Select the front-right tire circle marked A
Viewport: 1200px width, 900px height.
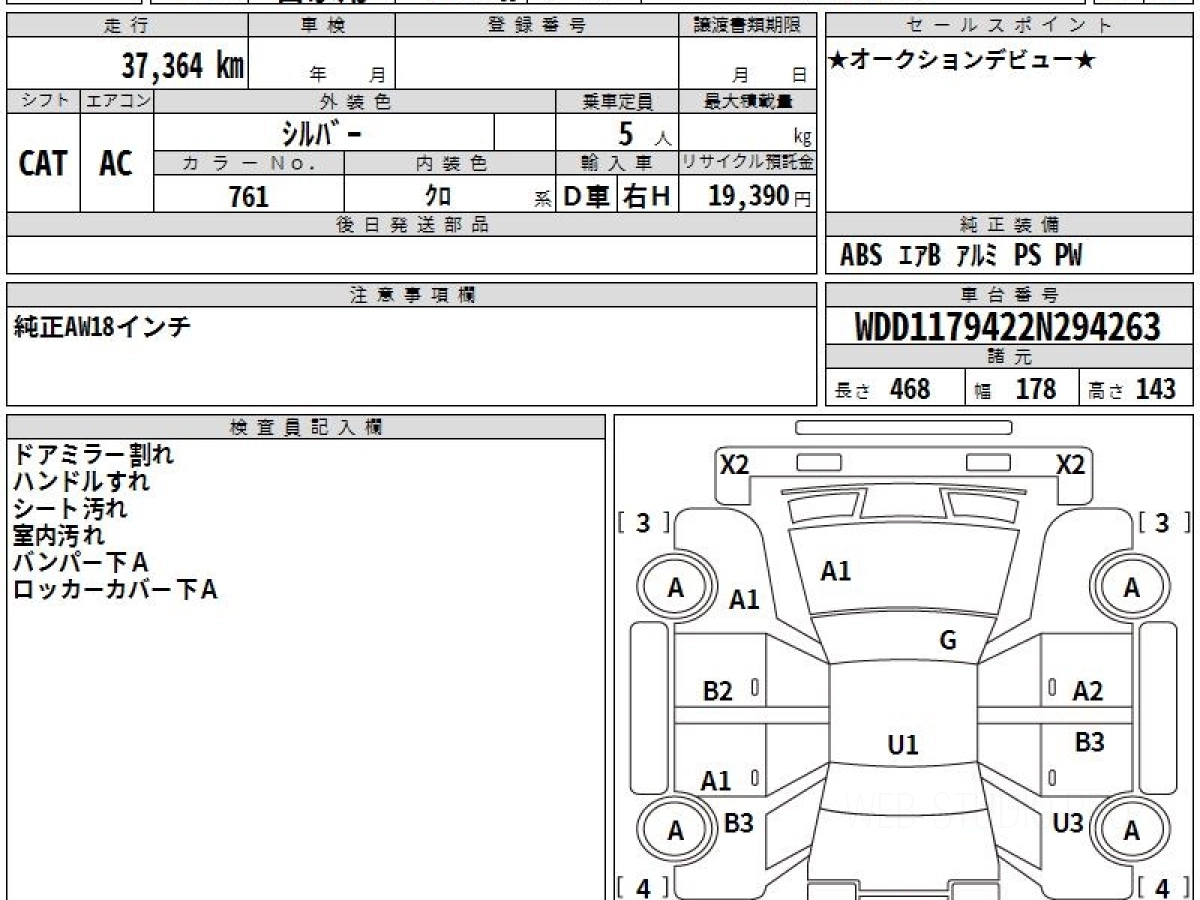(x=1131, y=588)
